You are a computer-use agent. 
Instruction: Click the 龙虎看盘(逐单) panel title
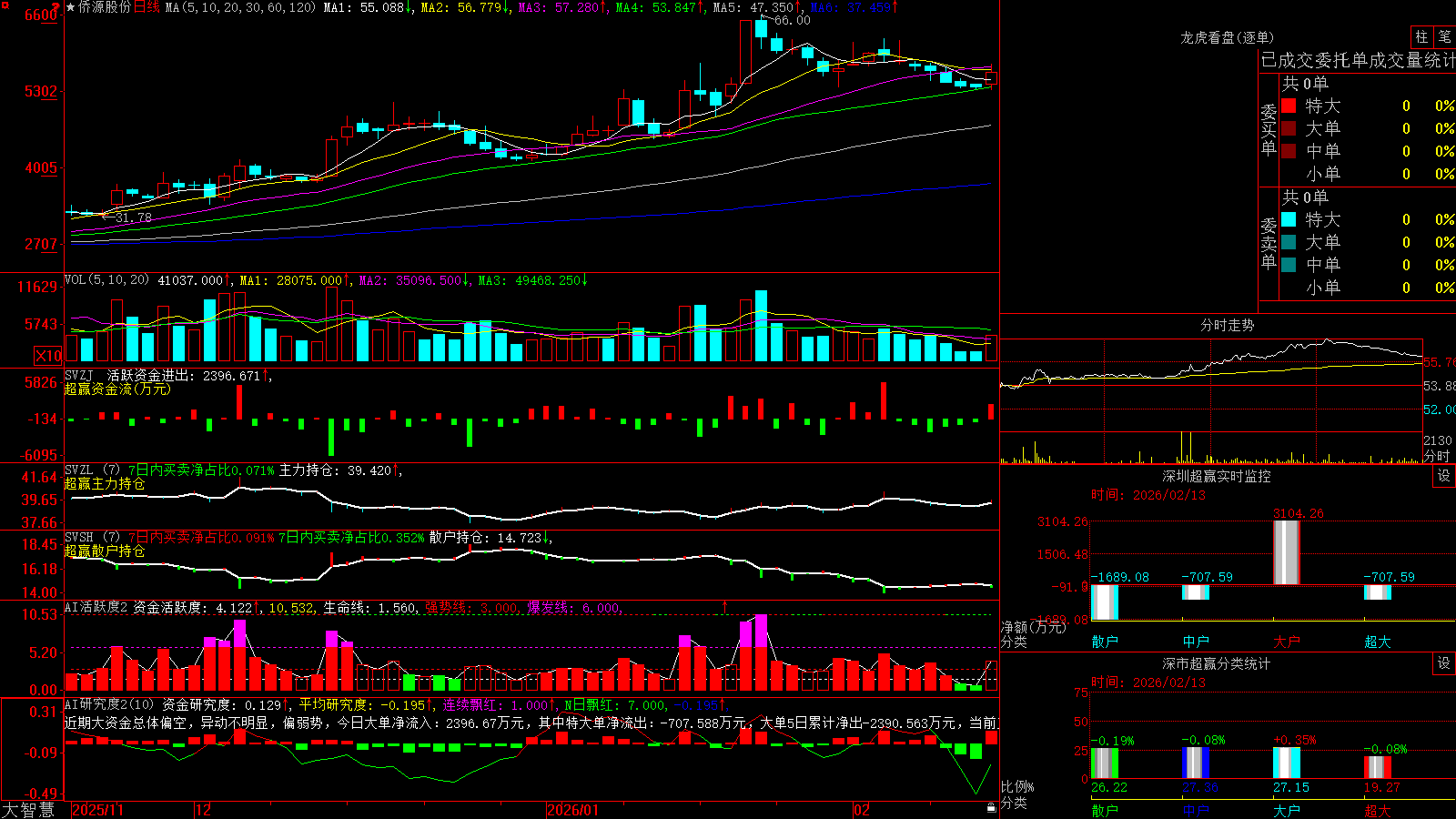(1228, 37)
